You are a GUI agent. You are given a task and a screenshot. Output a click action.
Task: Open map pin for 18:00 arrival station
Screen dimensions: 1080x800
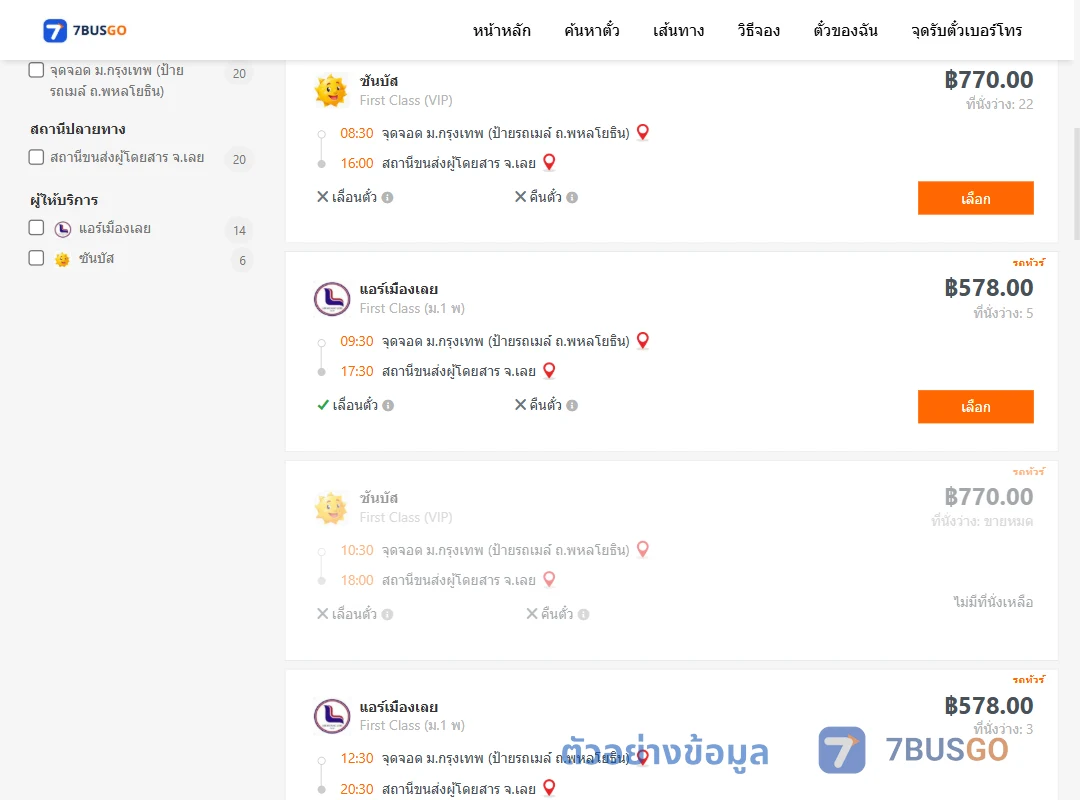(x=549, y=580)
